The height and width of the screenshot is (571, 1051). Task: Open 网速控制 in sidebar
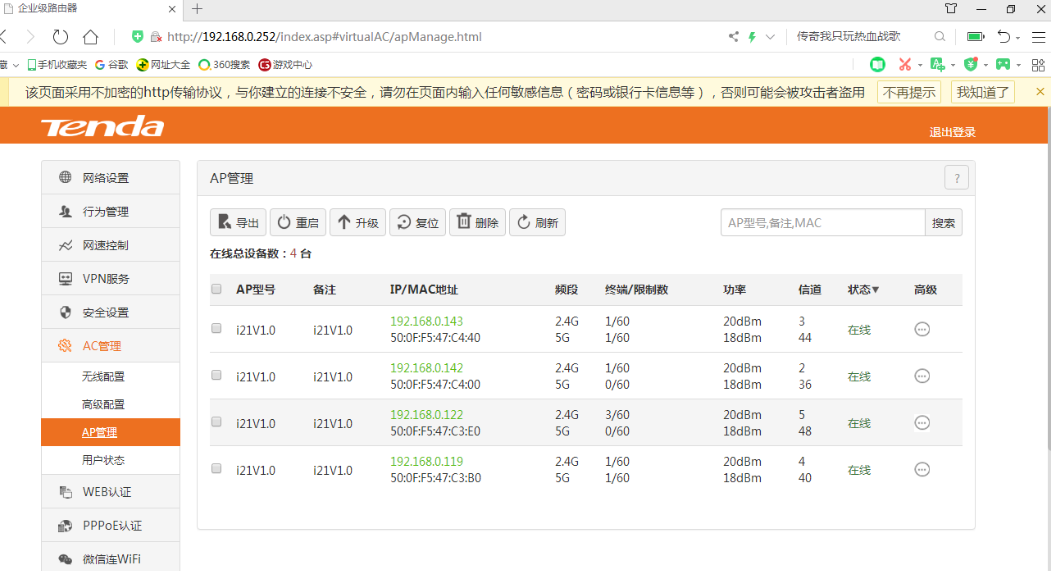point(111,245)
